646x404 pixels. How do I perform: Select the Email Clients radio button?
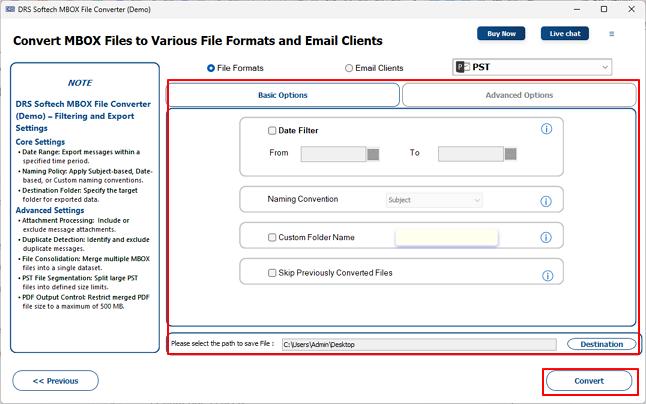point(349,68)
